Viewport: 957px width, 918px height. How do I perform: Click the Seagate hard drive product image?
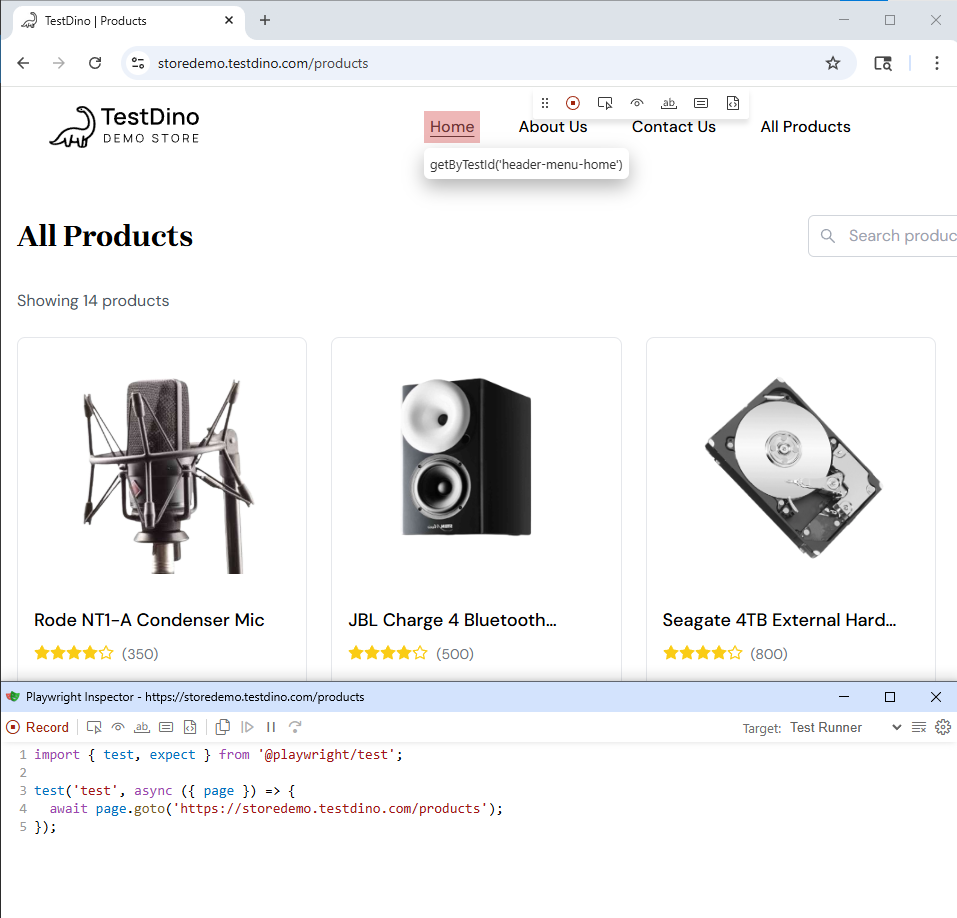(790, 469)
